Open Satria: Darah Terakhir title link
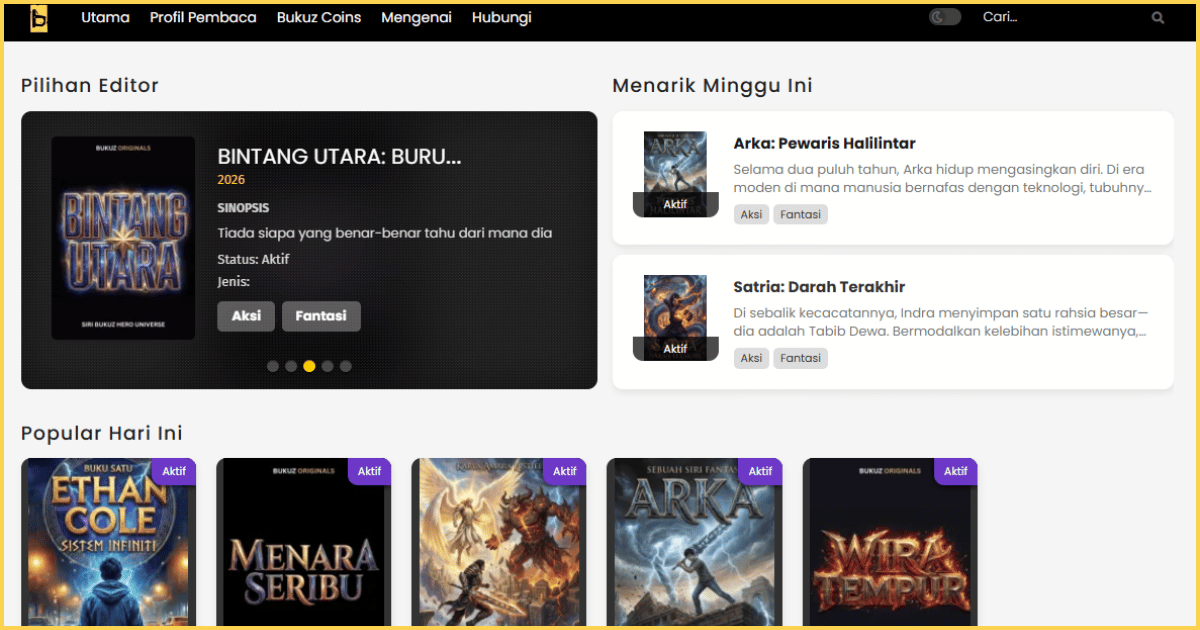The height and width of the screenshot is (630, 1200). [819, 287]
